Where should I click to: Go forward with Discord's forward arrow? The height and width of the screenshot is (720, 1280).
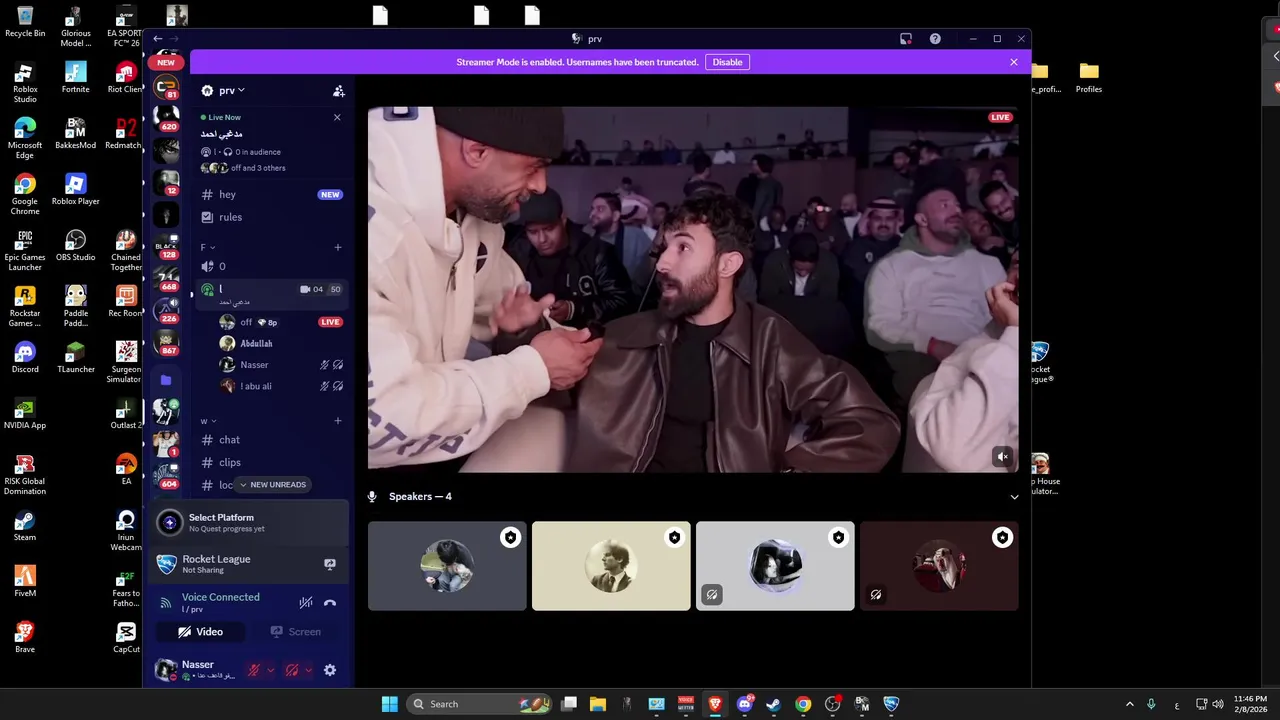[x=176, y=39]
